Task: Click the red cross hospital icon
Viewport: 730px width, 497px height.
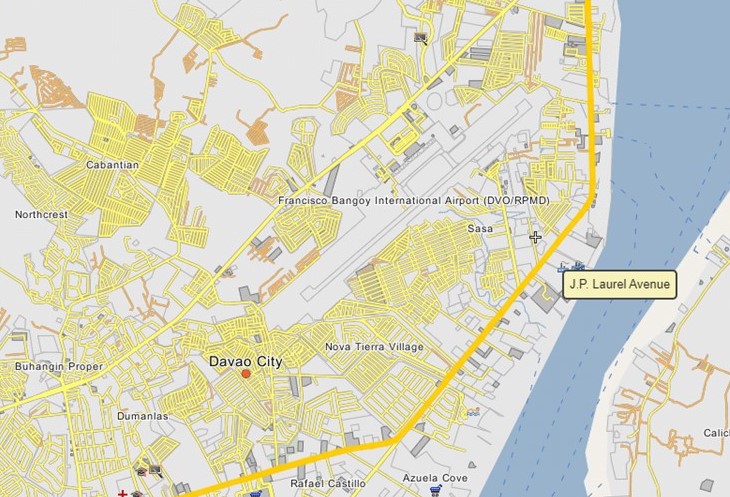Action: pyautogui.click(x=122, y=494)
